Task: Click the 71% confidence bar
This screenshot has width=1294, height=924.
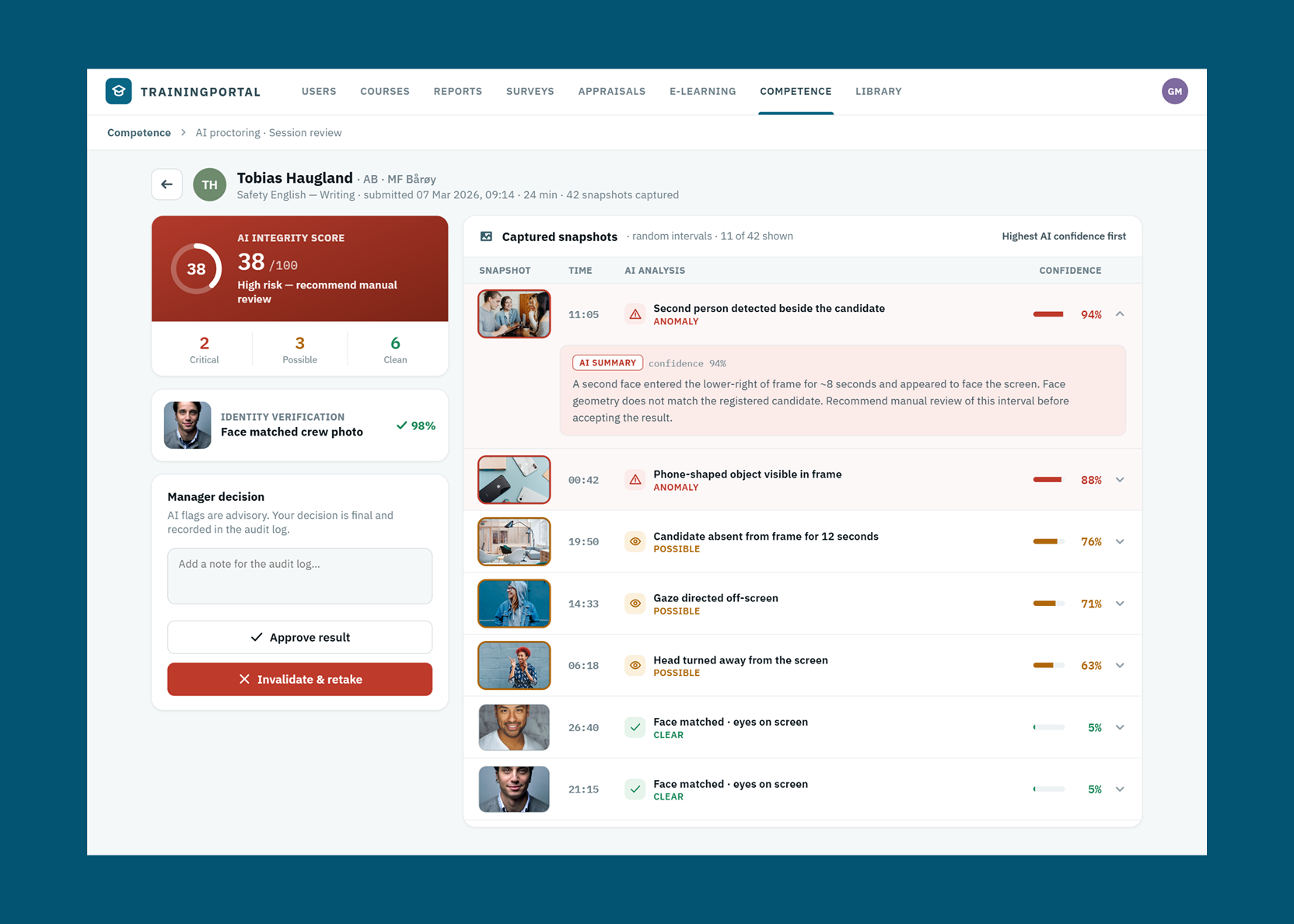Action: pyautogui.click(x=1048, y=604)
